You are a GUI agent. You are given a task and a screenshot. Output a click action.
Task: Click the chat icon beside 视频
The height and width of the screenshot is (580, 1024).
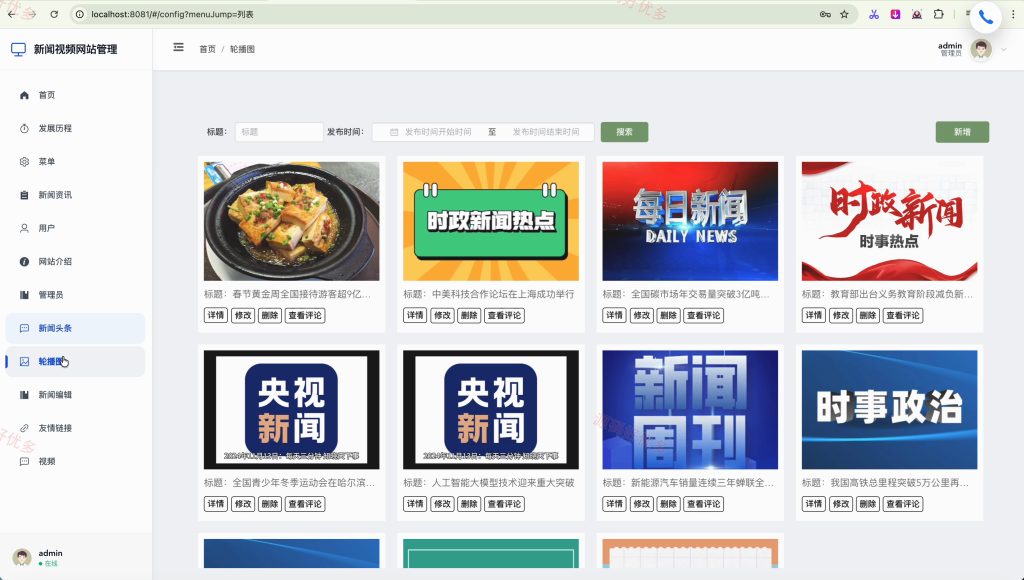coord(24,462)
